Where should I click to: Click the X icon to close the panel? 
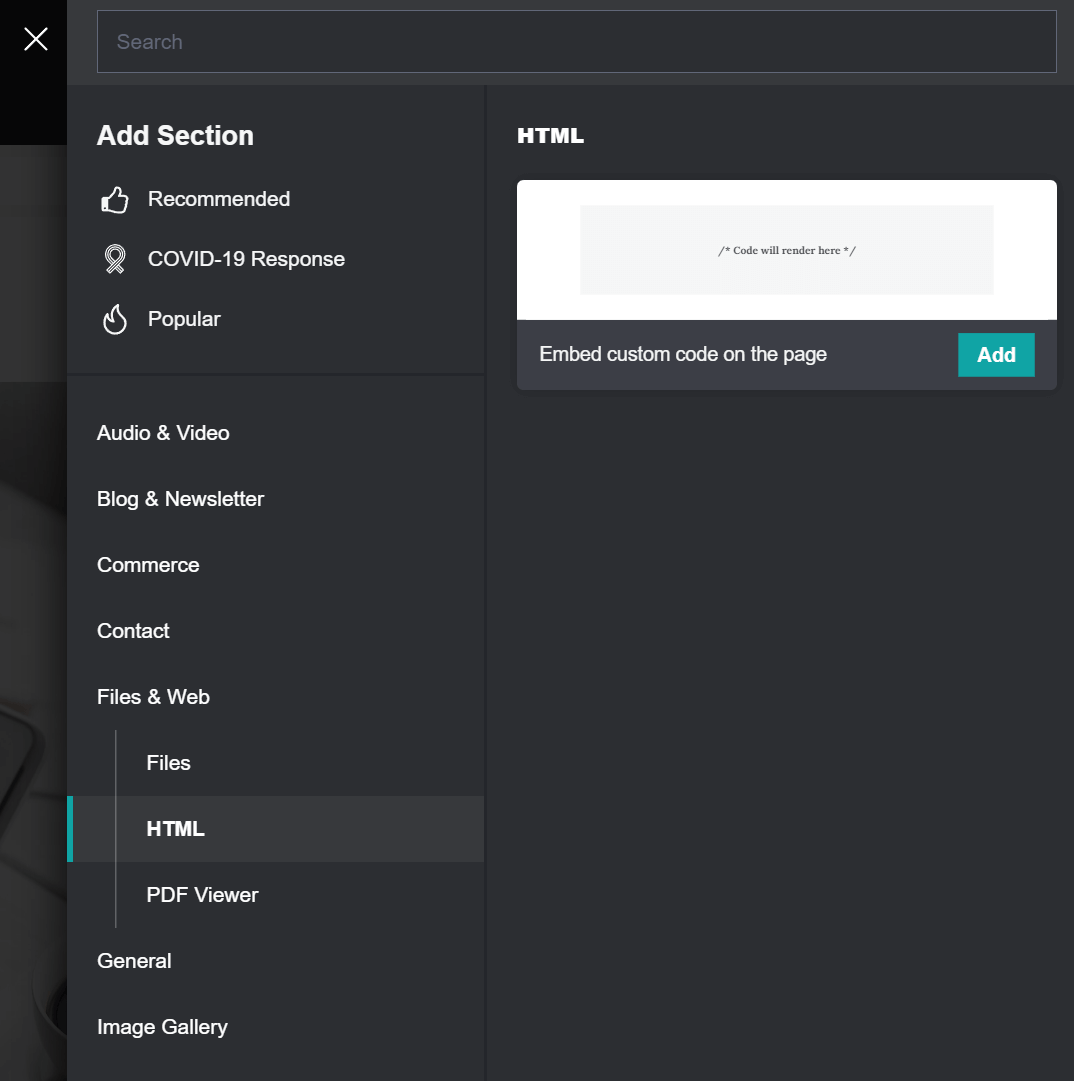coord(34,39)
